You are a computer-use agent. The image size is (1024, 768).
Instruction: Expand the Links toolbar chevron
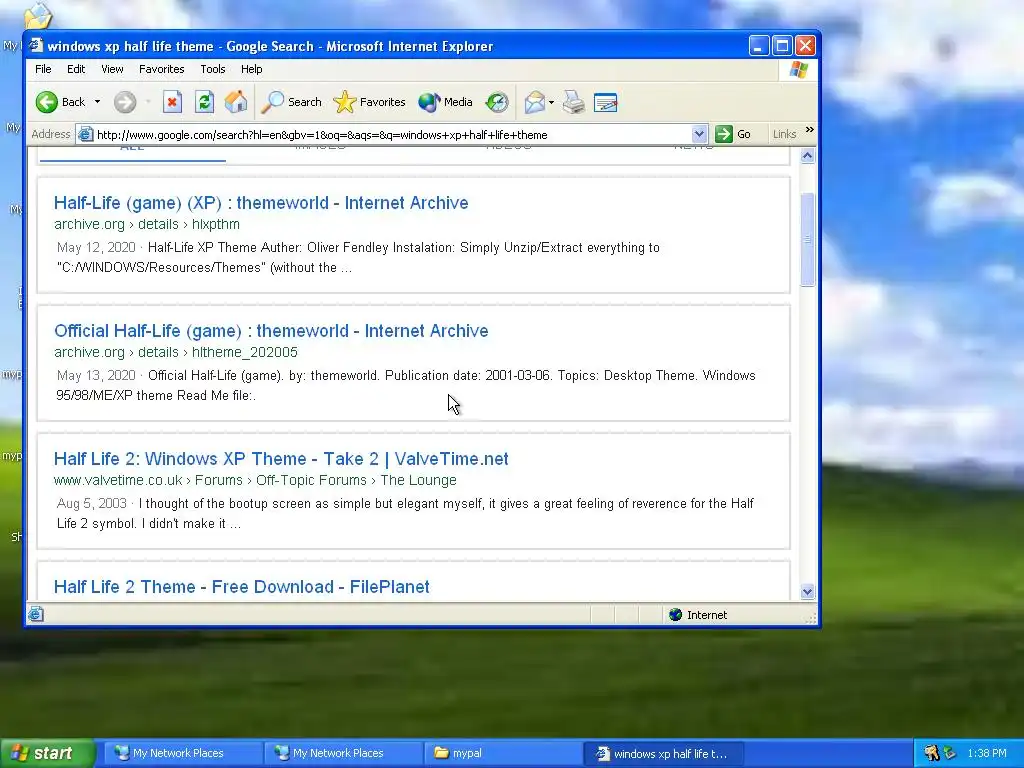(810, 130)
